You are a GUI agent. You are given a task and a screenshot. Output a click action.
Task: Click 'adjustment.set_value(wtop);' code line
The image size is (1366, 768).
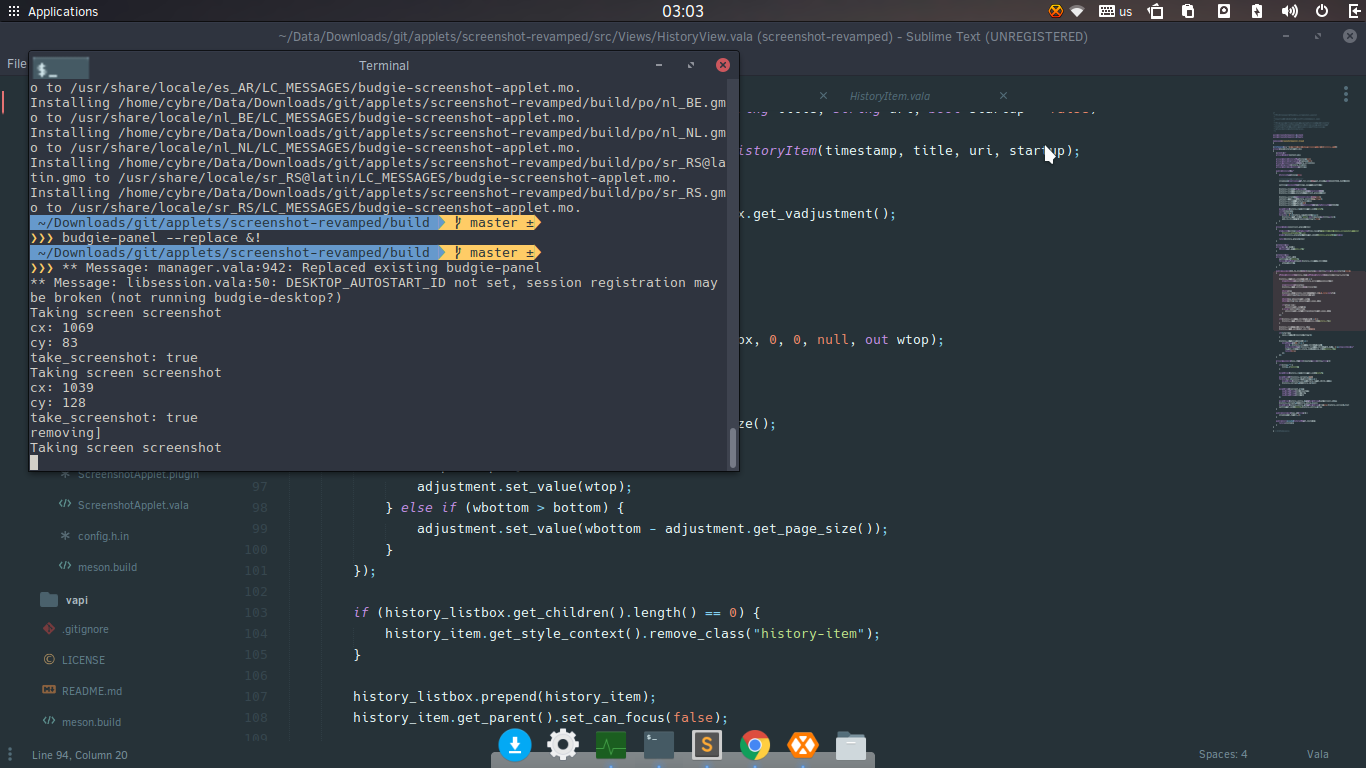pyautogui.click(x=525, y=487)
